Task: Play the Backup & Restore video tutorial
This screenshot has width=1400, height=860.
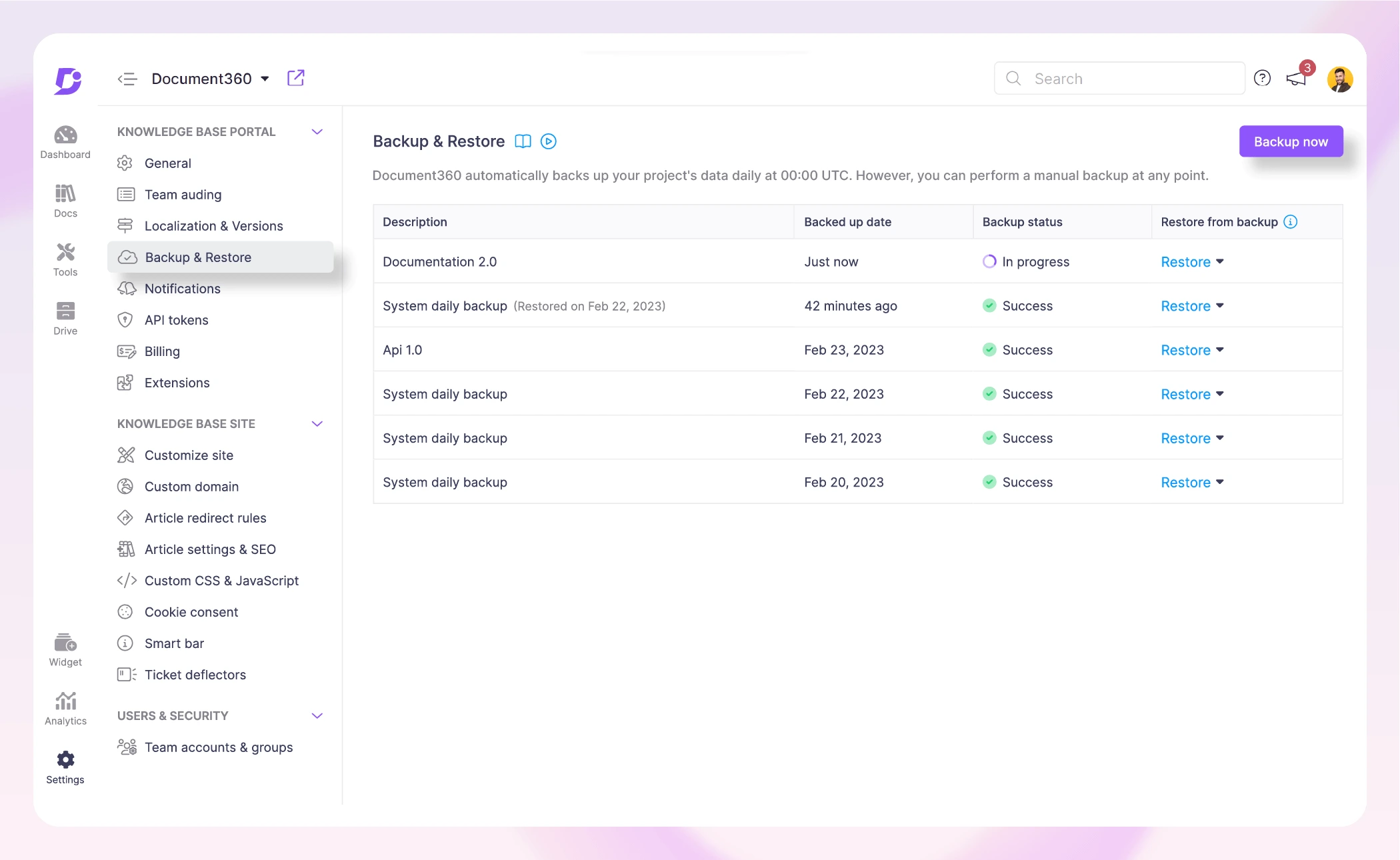Action: pyautogui.click(x=548, y=141)
